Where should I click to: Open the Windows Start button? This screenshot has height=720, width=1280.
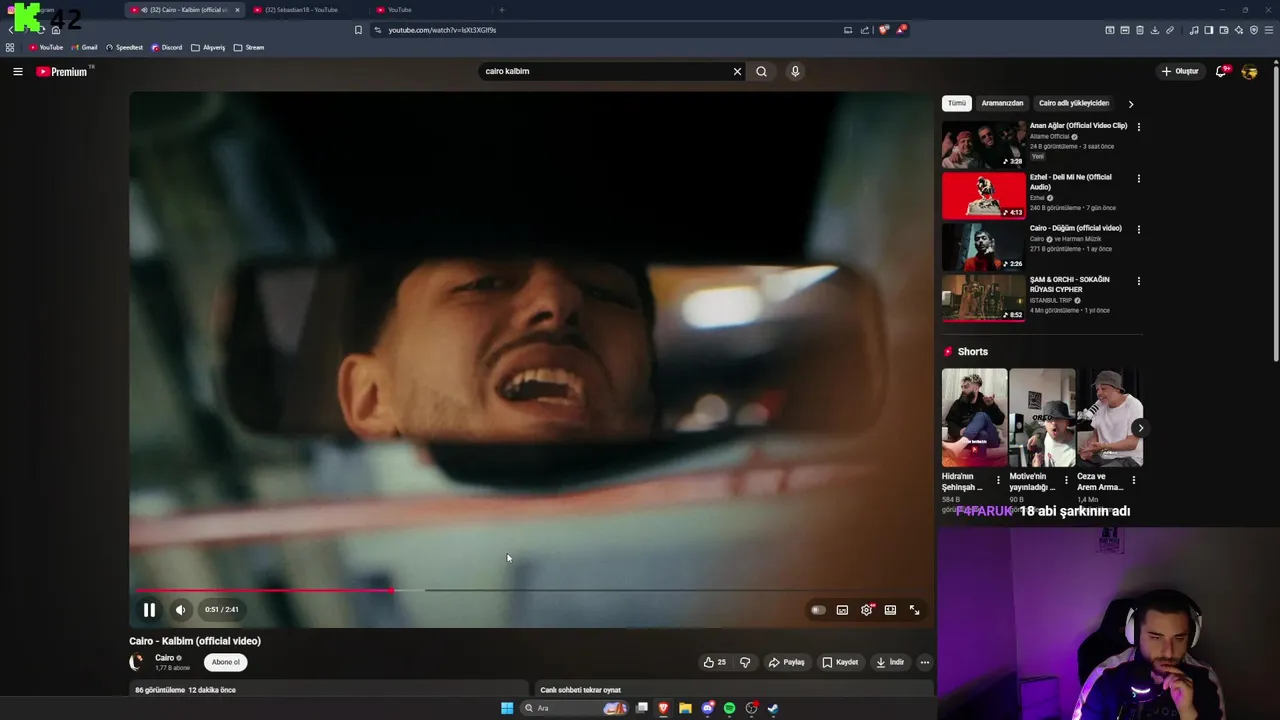[507, 708]
